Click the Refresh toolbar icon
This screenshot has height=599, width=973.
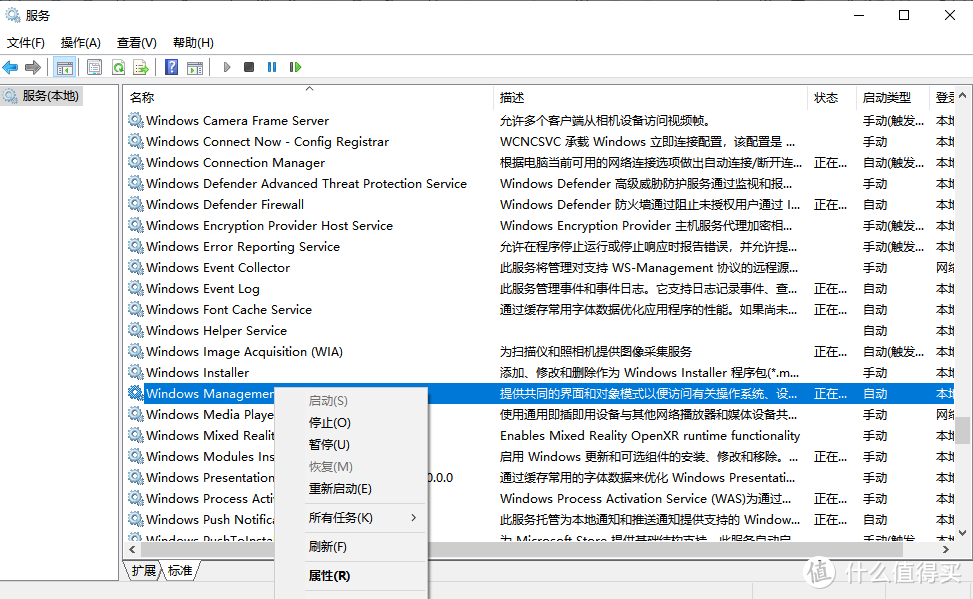click(x=118, y=67)
